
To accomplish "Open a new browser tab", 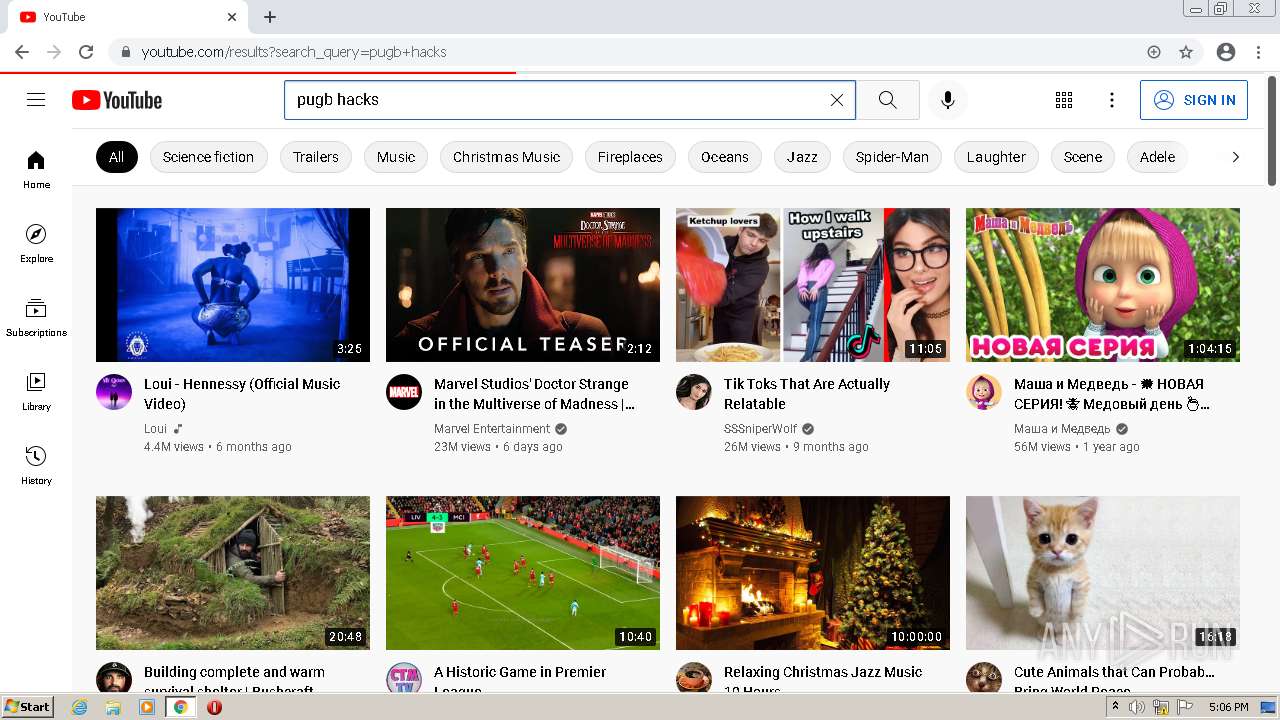I will tap(270, 17).
